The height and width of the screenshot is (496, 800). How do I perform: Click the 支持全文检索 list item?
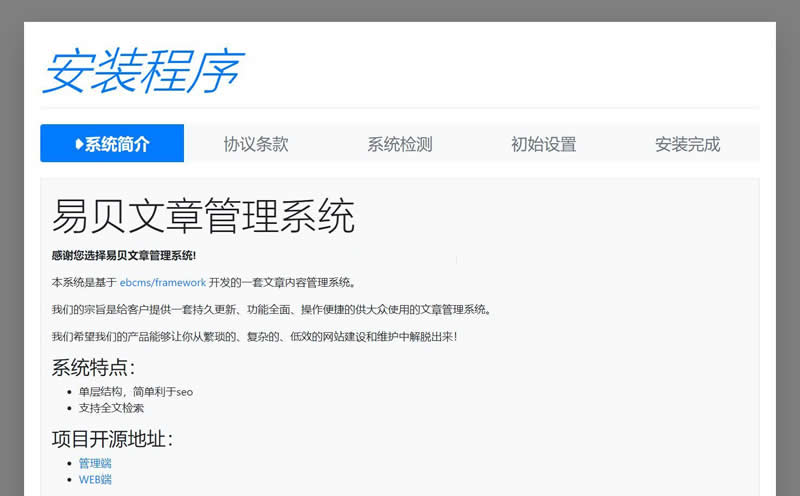pyautogui.click(x=111, y=408)
